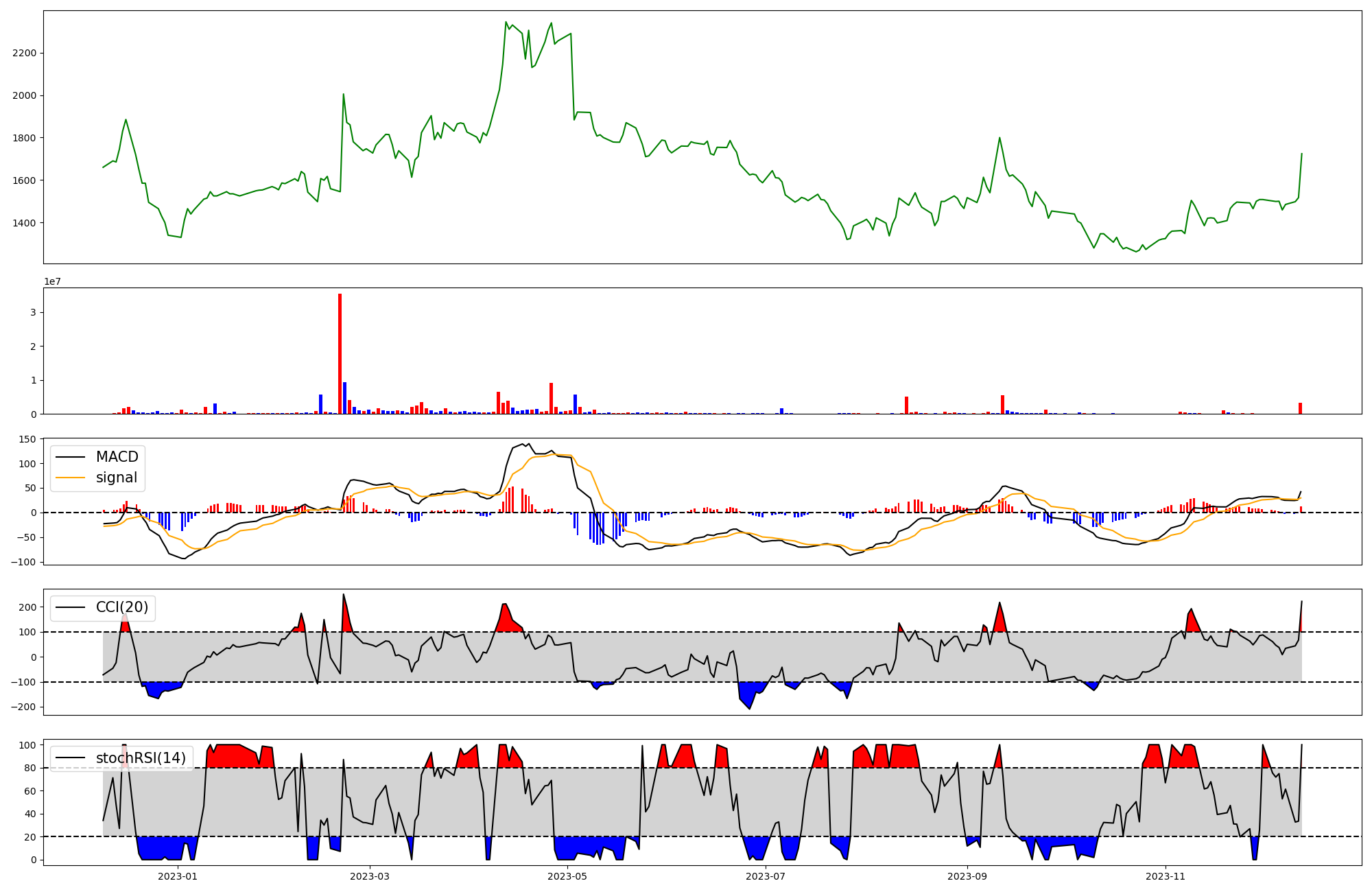This screenshot has height=892, width=1372.
Task: Click the 2023-01 x-axis tick label
Action: coord(178,876)
